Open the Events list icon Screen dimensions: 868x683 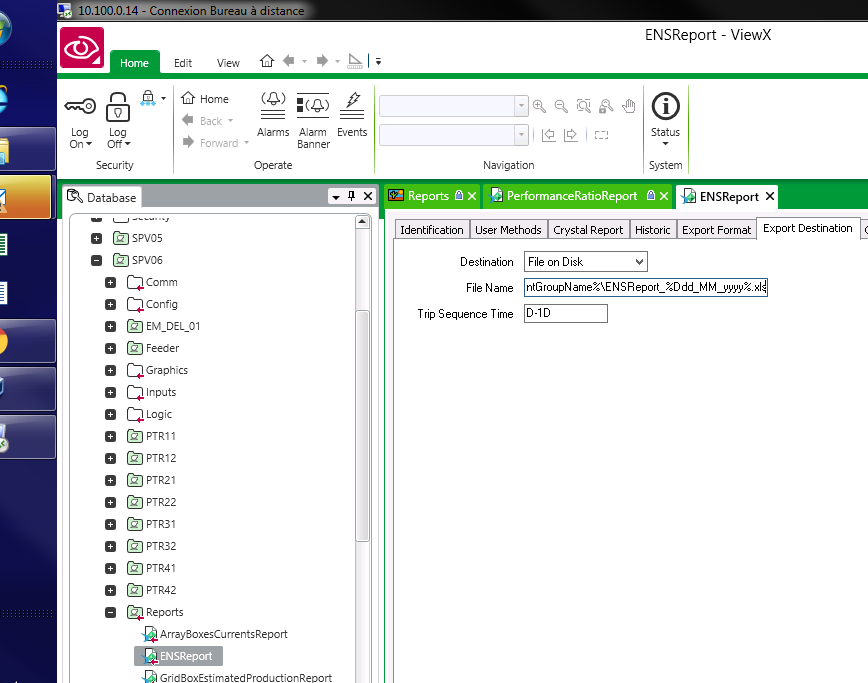(351, 105)
